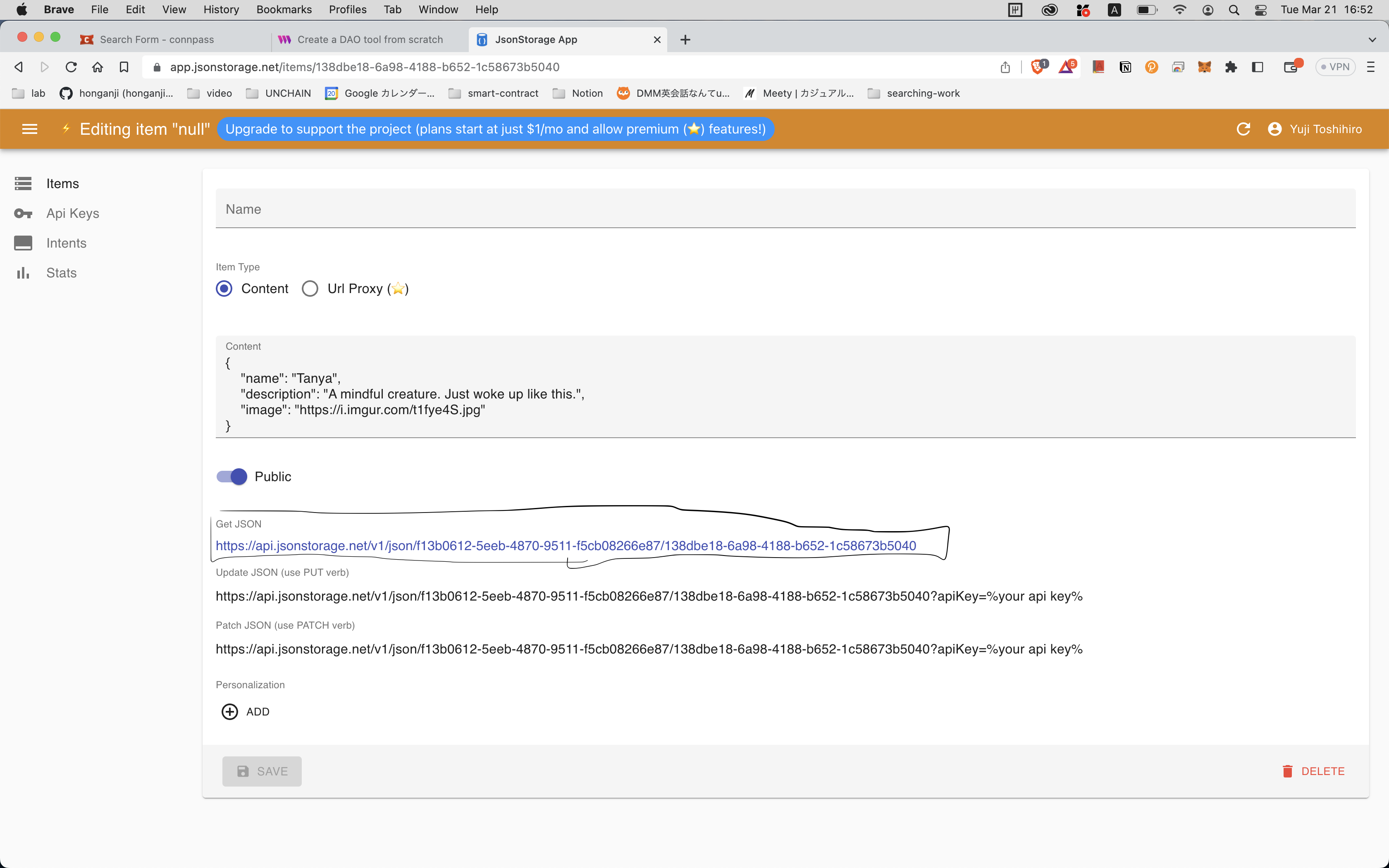This screenshot has height=868, width=1389.
Task: Open the Apple menu
Action: point(22,9)
